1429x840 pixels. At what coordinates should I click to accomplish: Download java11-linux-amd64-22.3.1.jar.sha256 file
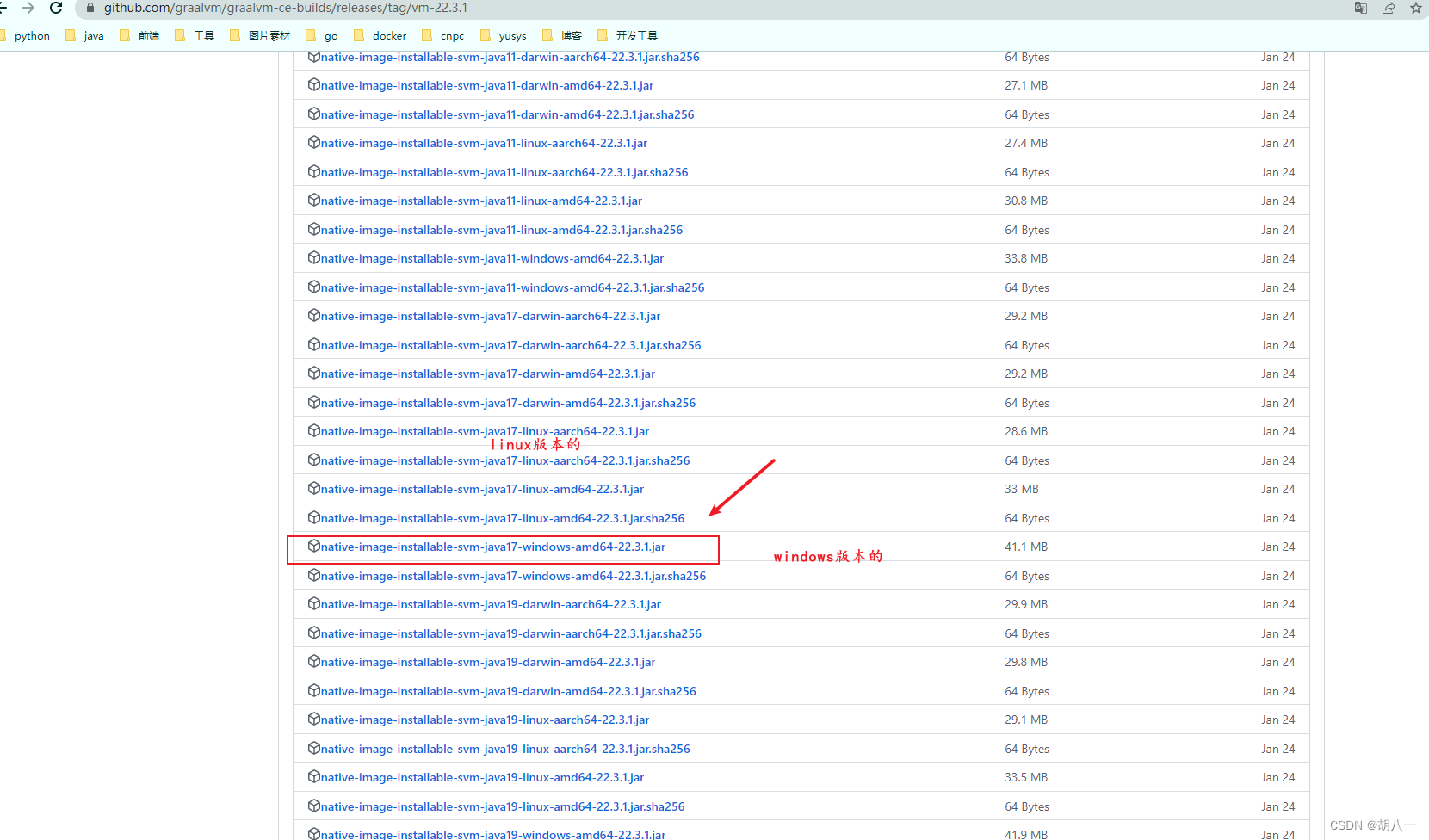point(502,230)
